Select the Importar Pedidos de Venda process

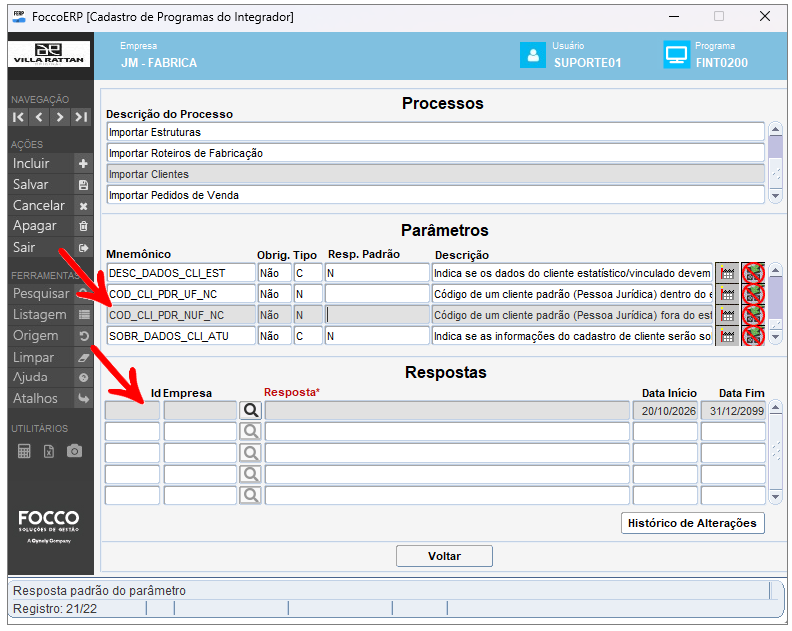click(435, 196)
